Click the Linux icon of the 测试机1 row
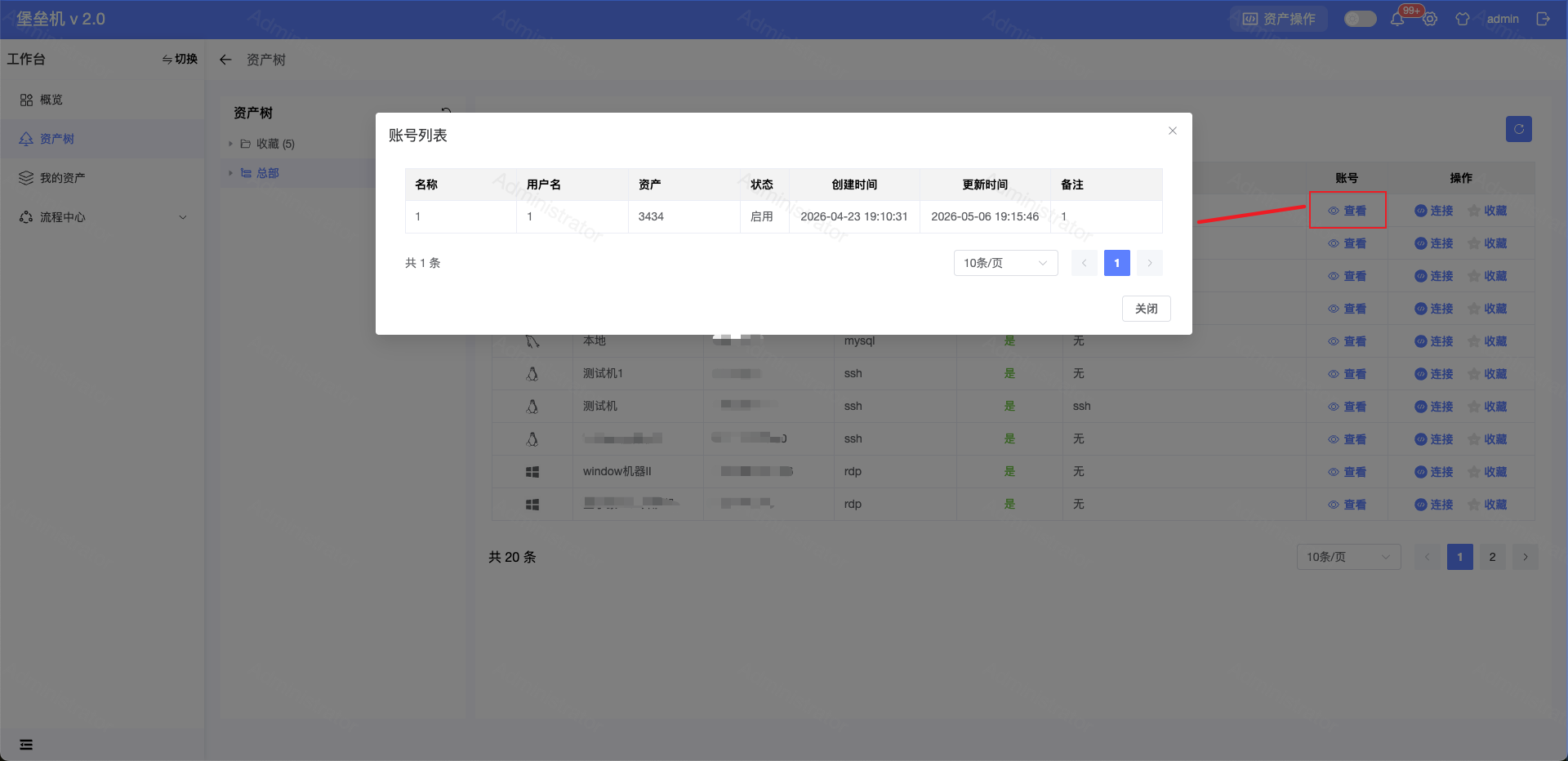1568x761 pixels. tap(532, 374)
